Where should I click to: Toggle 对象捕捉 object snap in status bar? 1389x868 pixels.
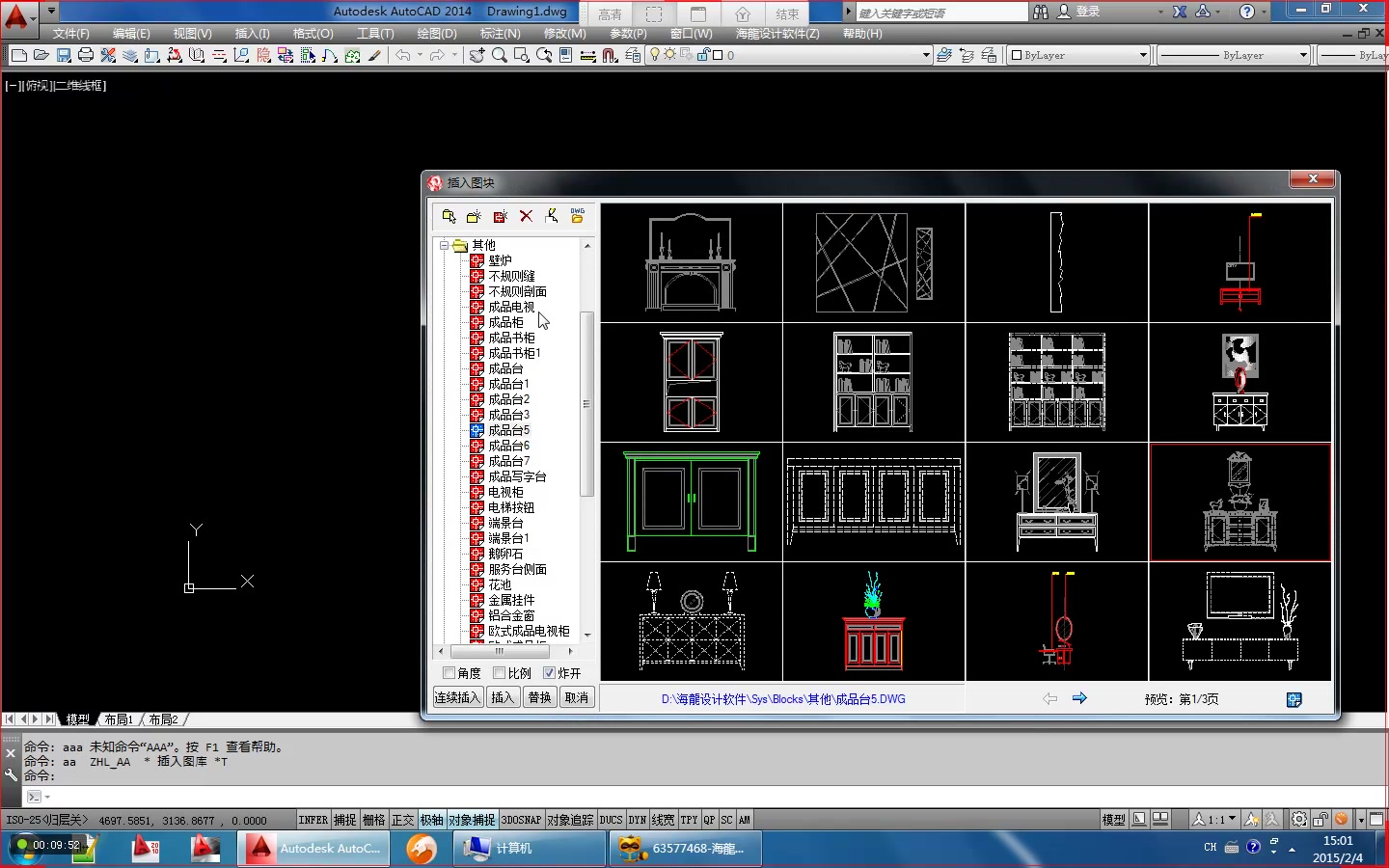[473, 820]
